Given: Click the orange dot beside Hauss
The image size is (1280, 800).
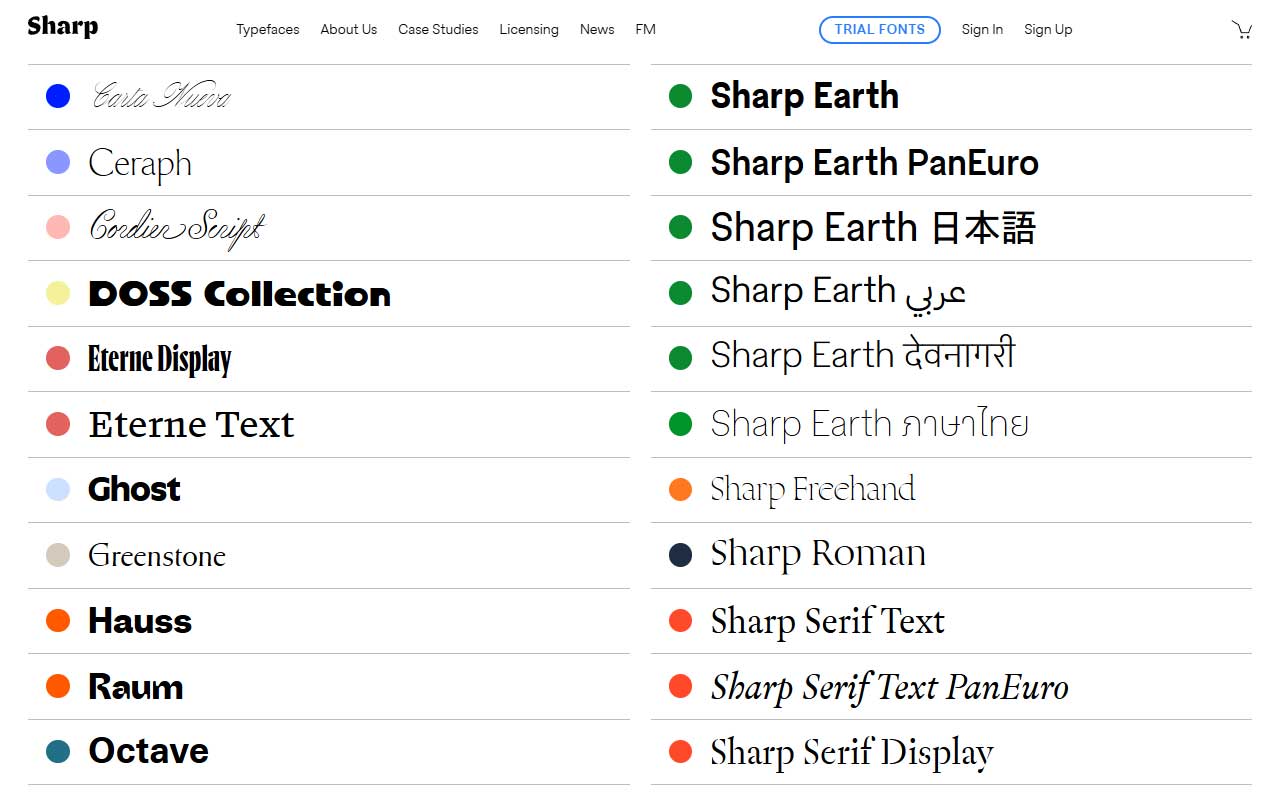Looking at the screenshot, I should 58,620.
